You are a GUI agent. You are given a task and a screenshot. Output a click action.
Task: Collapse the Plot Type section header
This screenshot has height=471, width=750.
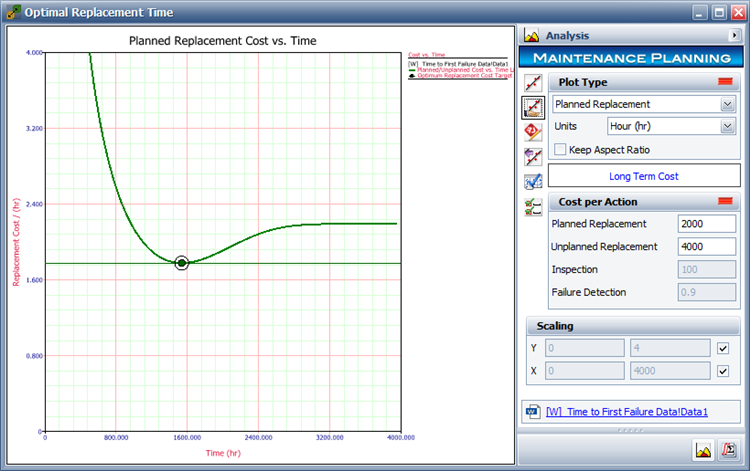pyautogui.click(x=727, y=82)
